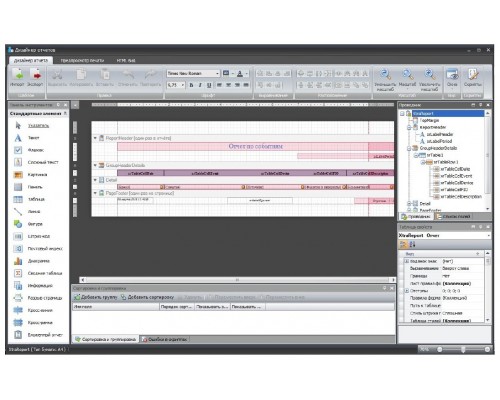Adjust the zoom slider in status bar
The image size is (500, 400).
point(463,349)
